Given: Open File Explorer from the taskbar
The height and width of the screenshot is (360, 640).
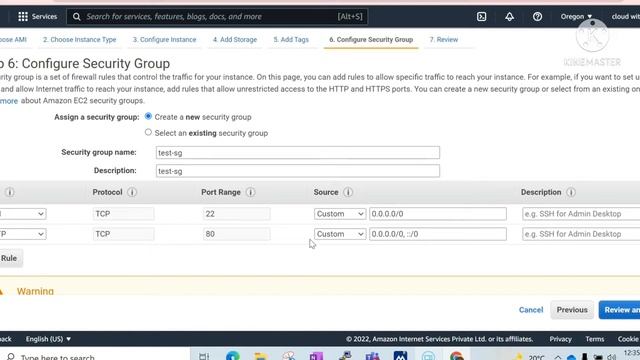Looking at the screenshot, I should tap(260, 356).
